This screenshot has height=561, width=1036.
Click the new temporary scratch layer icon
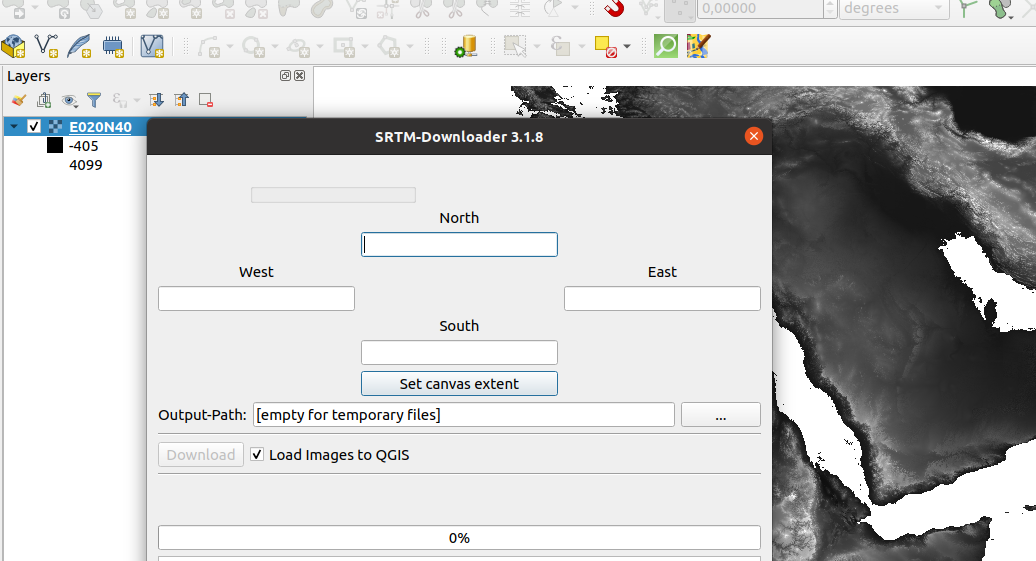pyautogui.click(x=113, y=46)
